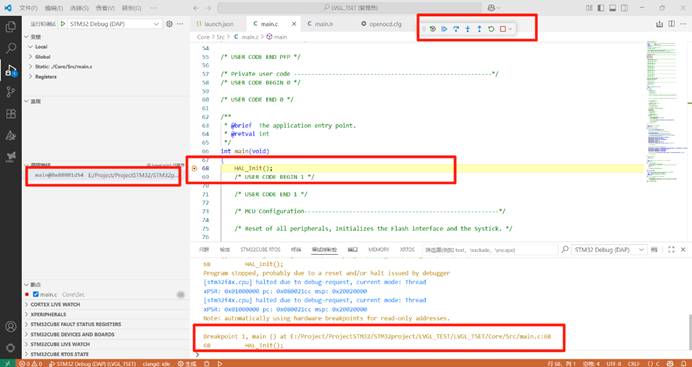The height and width of the screenshot is (367, 692).
Task: Open launch.json via the gear icon
Action: 169,24
